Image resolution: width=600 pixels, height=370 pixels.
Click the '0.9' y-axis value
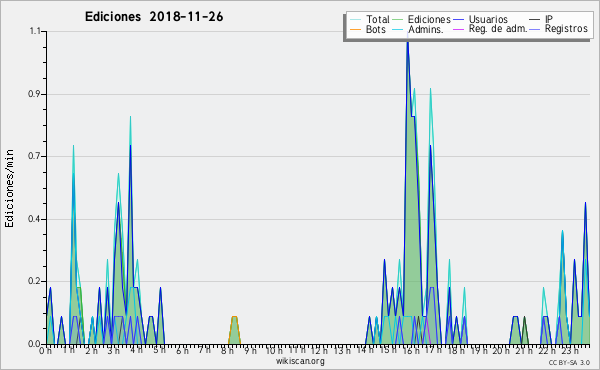click(34, 94)
